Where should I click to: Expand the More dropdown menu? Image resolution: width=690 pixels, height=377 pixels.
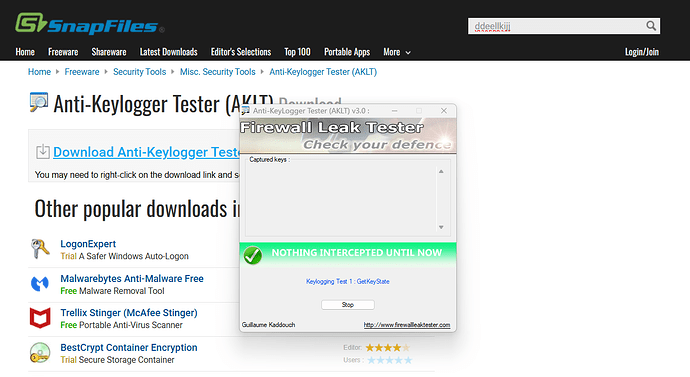click(x=396, y=52)
